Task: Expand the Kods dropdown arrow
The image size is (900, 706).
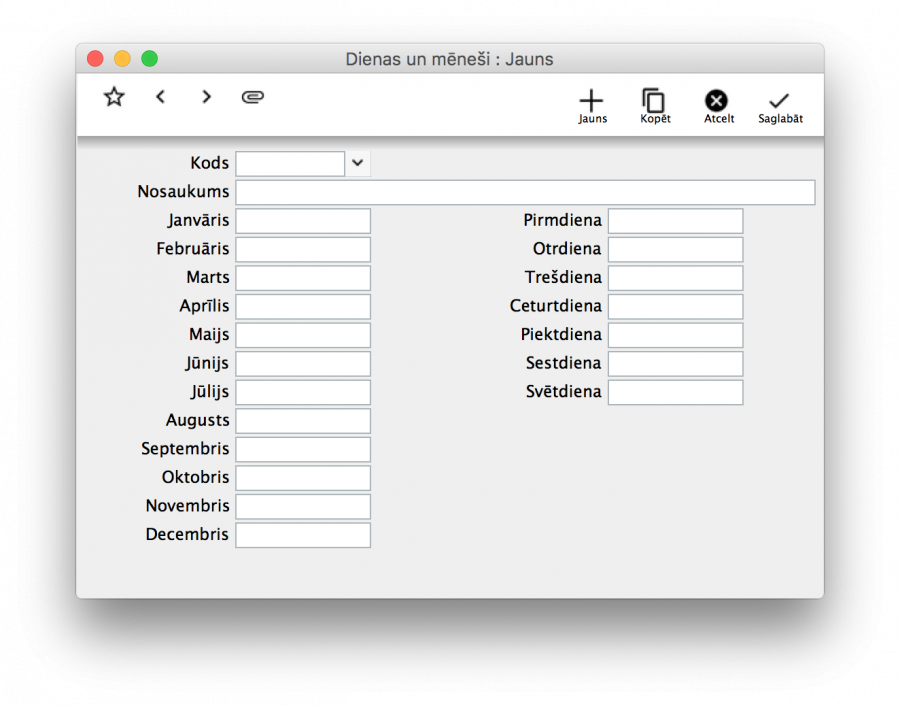Action: tap(358, 163)
